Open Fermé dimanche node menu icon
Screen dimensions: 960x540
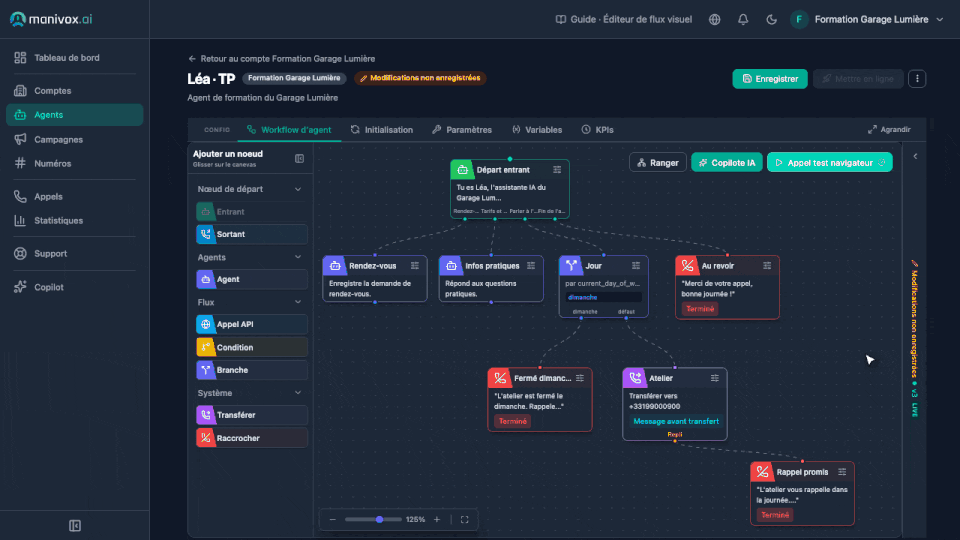pyautogui.click(x=580, y=378)
